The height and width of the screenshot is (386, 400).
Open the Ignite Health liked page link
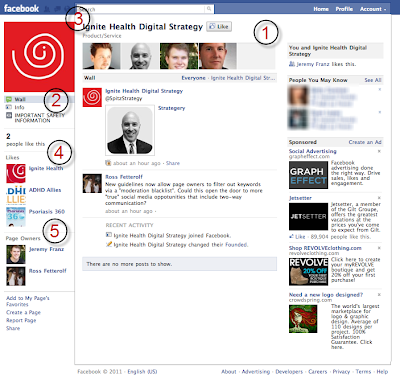(x=46, y=168)
